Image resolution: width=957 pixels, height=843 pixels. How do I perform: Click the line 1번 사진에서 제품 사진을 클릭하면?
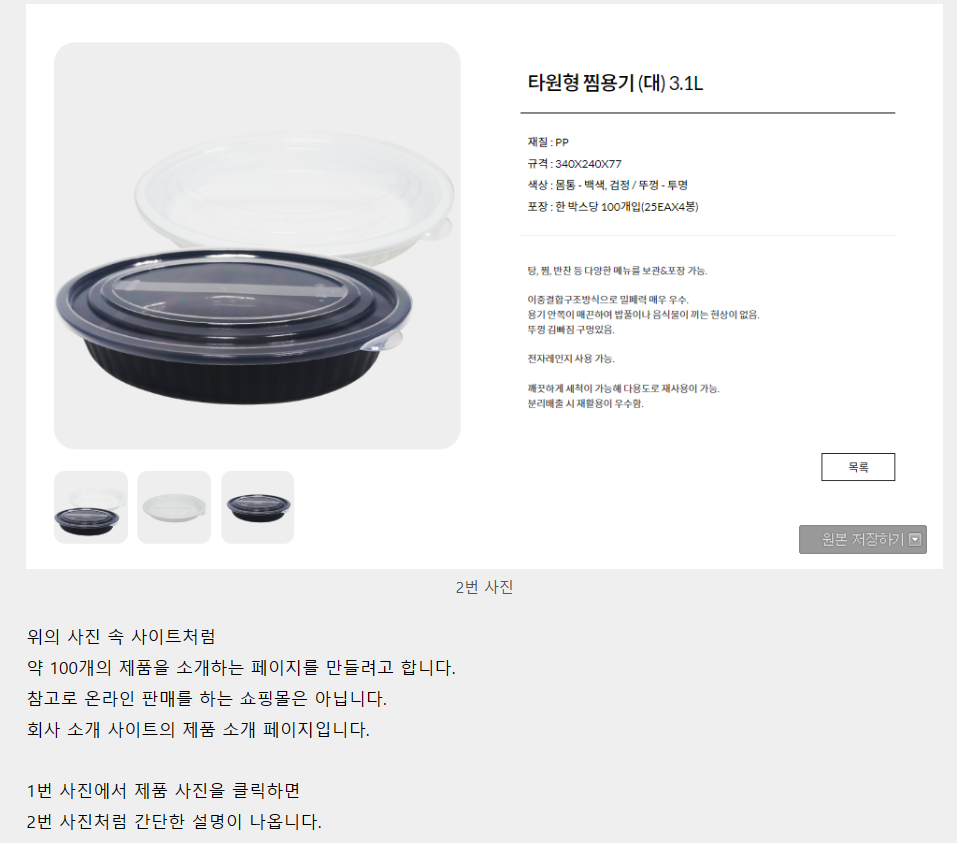pos(163,791)
